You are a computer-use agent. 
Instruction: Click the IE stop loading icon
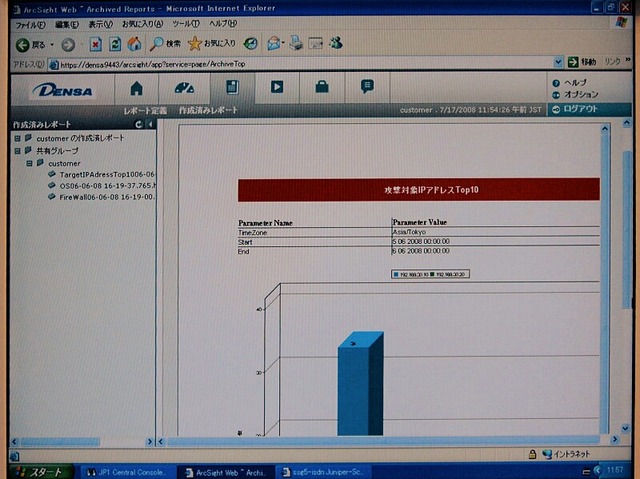(x=96, y=44)
